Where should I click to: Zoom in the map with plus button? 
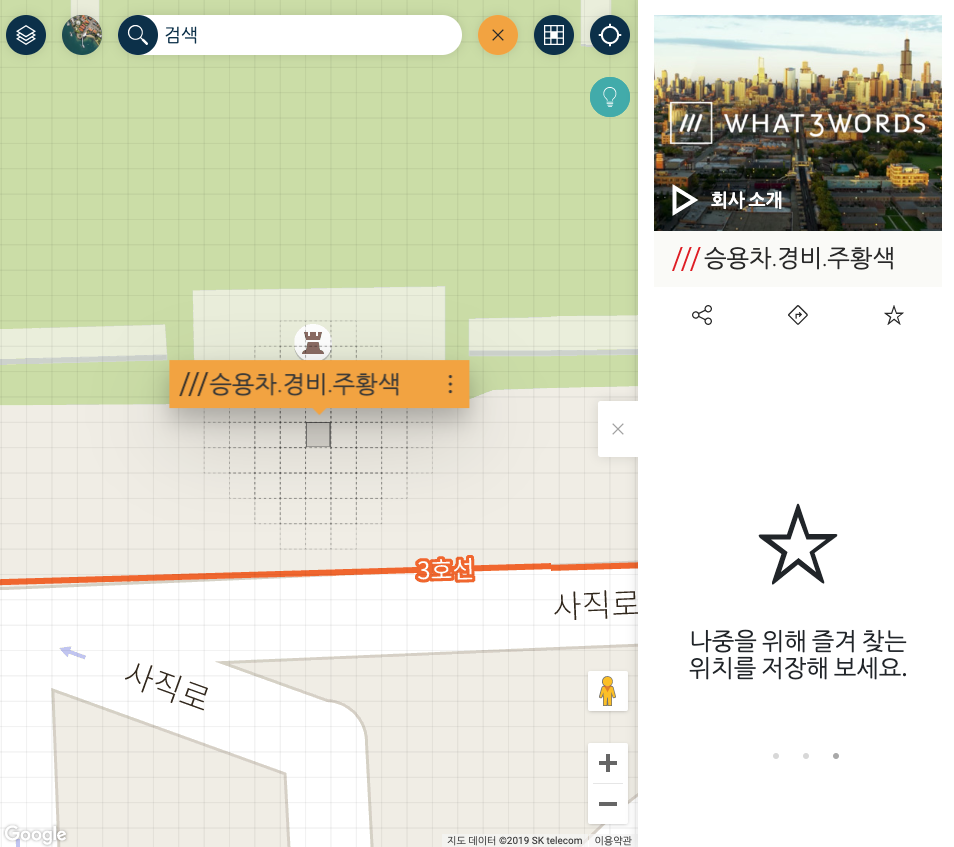click(x=608, y=762)
